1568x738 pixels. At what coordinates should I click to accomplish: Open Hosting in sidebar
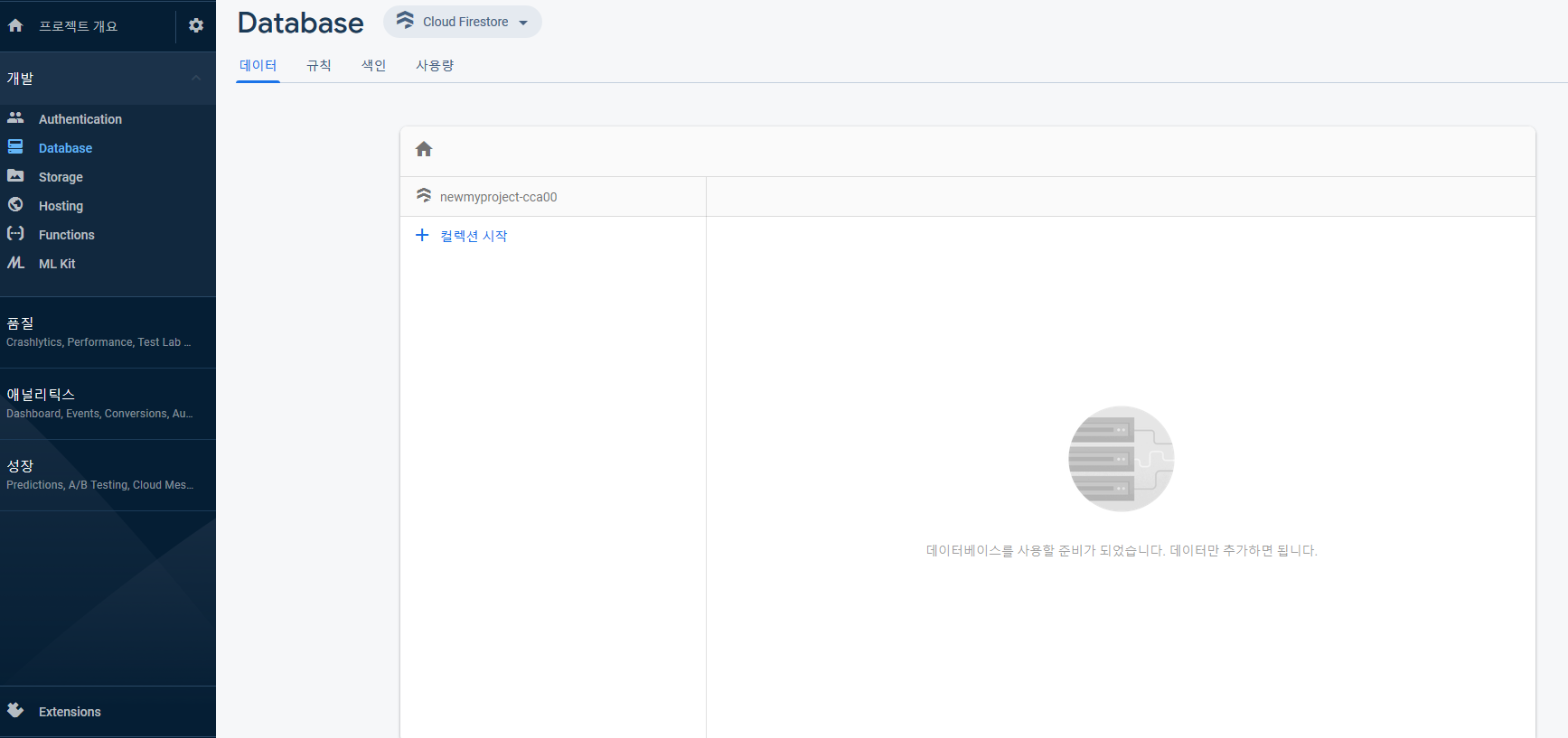[x=61, y=206]
